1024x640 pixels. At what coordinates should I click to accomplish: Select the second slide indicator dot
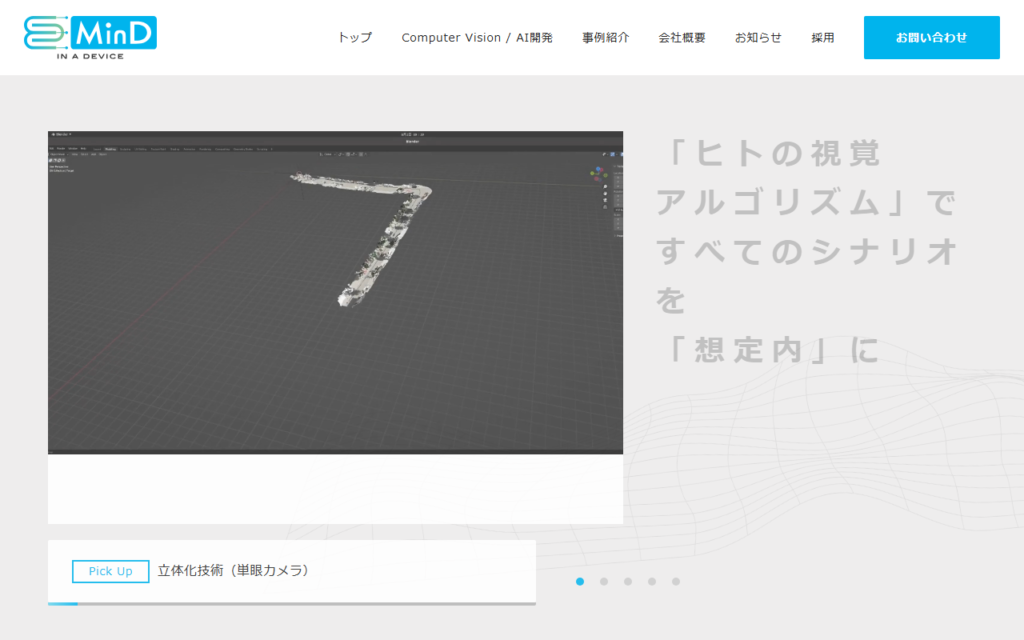coord(604,581)
